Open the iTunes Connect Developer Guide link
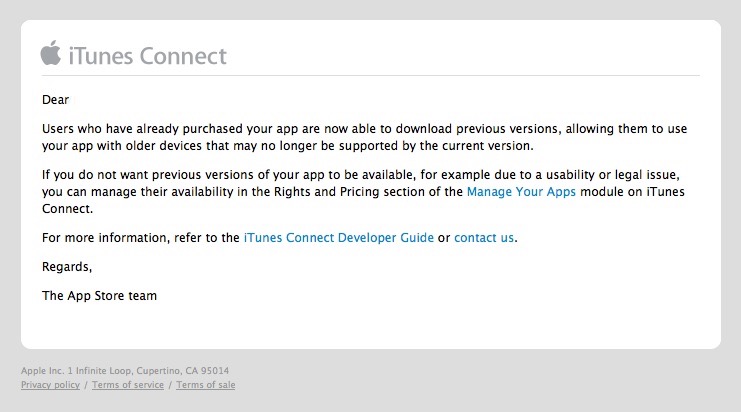This screenshot has height=412, width=741. click(x=339, y=238)
